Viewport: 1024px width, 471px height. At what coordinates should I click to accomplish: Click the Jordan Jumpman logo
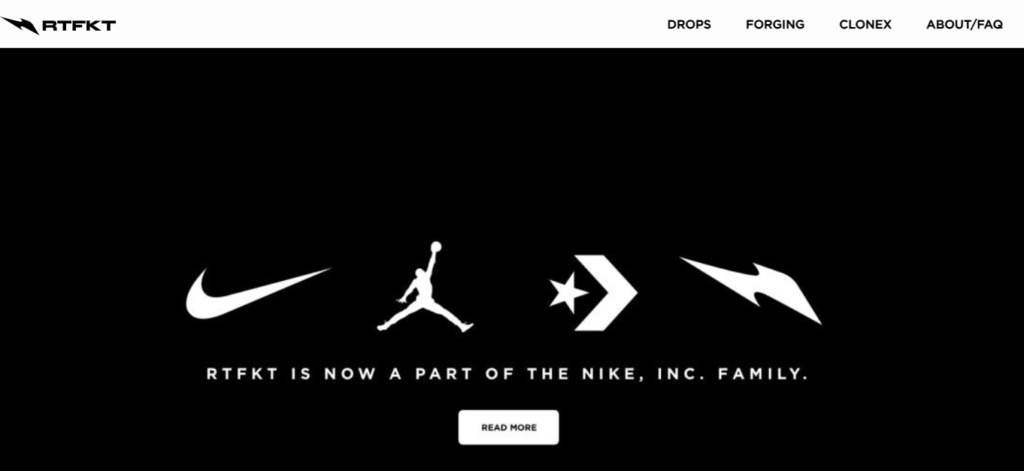424,287
